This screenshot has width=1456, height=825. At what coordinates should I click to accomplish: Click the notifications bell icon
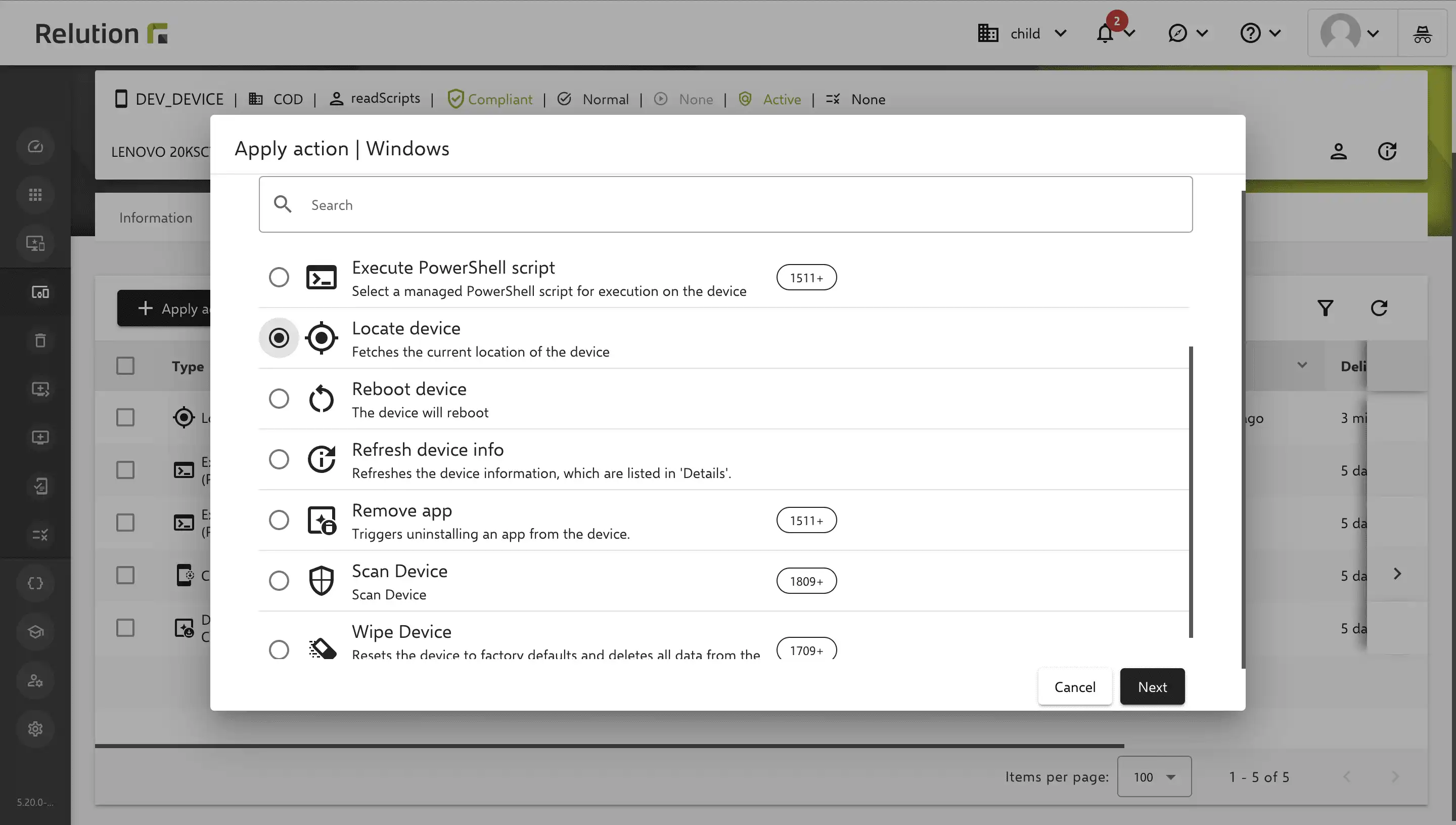click(x=1105, y=33)
